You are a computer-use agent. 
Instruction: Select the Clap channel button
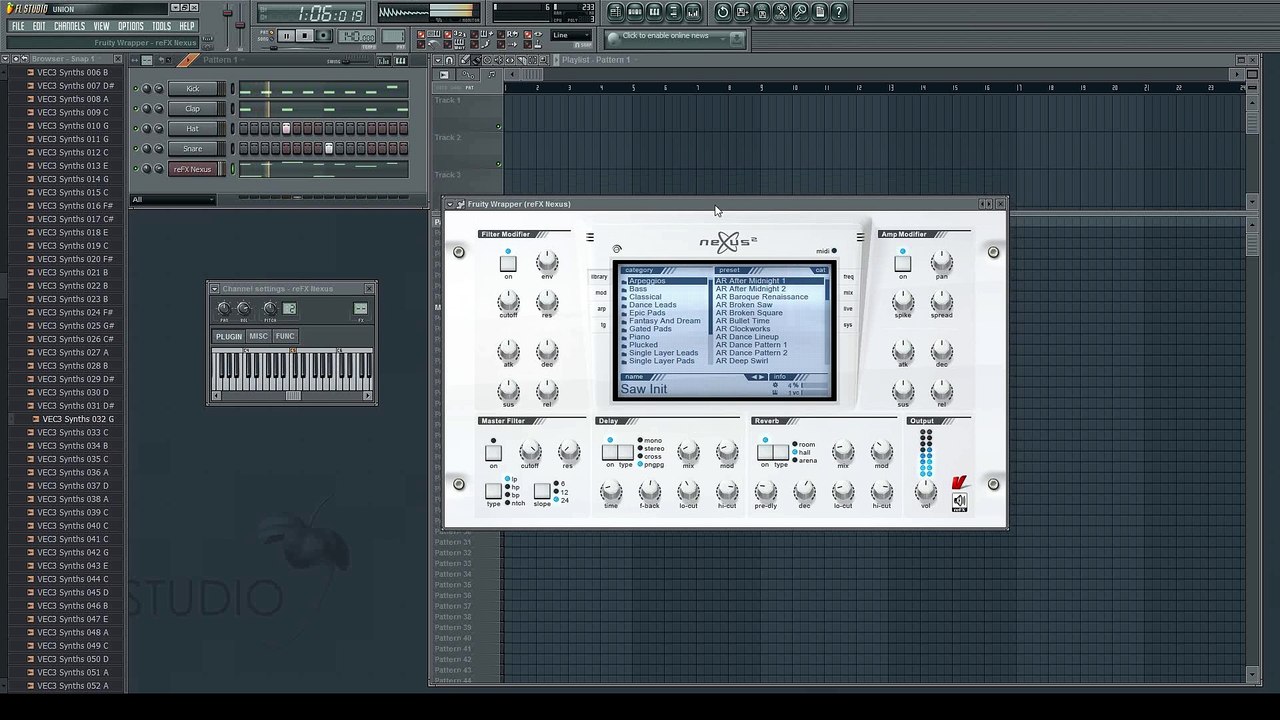pyautogui.click(x=193, y=109)
